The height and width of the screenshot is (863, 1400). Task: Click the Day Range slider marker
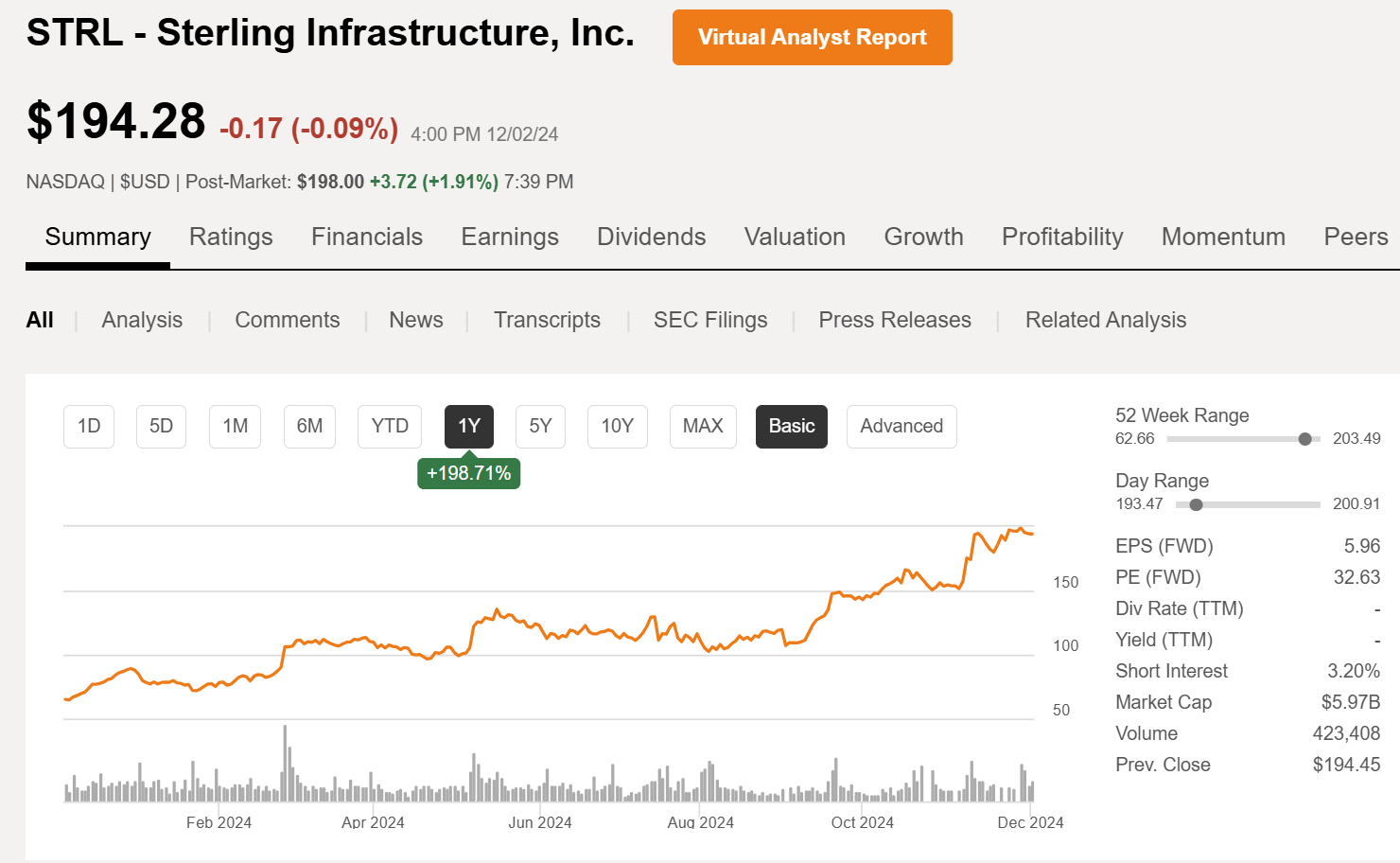pos(1196,504)
